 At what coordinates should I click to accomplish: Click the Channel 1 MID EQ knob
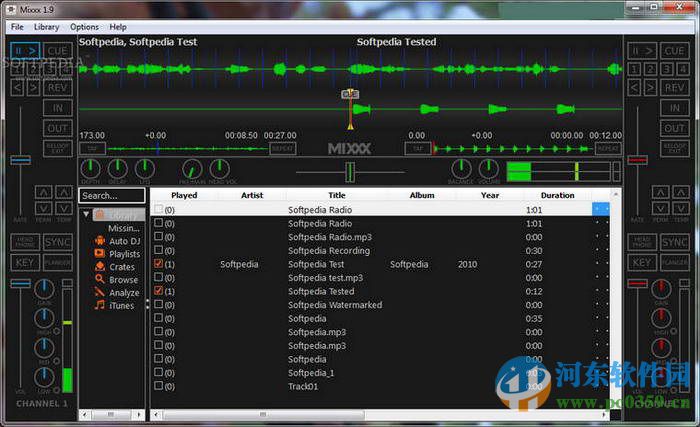pyautogui.click(x=44, y=348)
